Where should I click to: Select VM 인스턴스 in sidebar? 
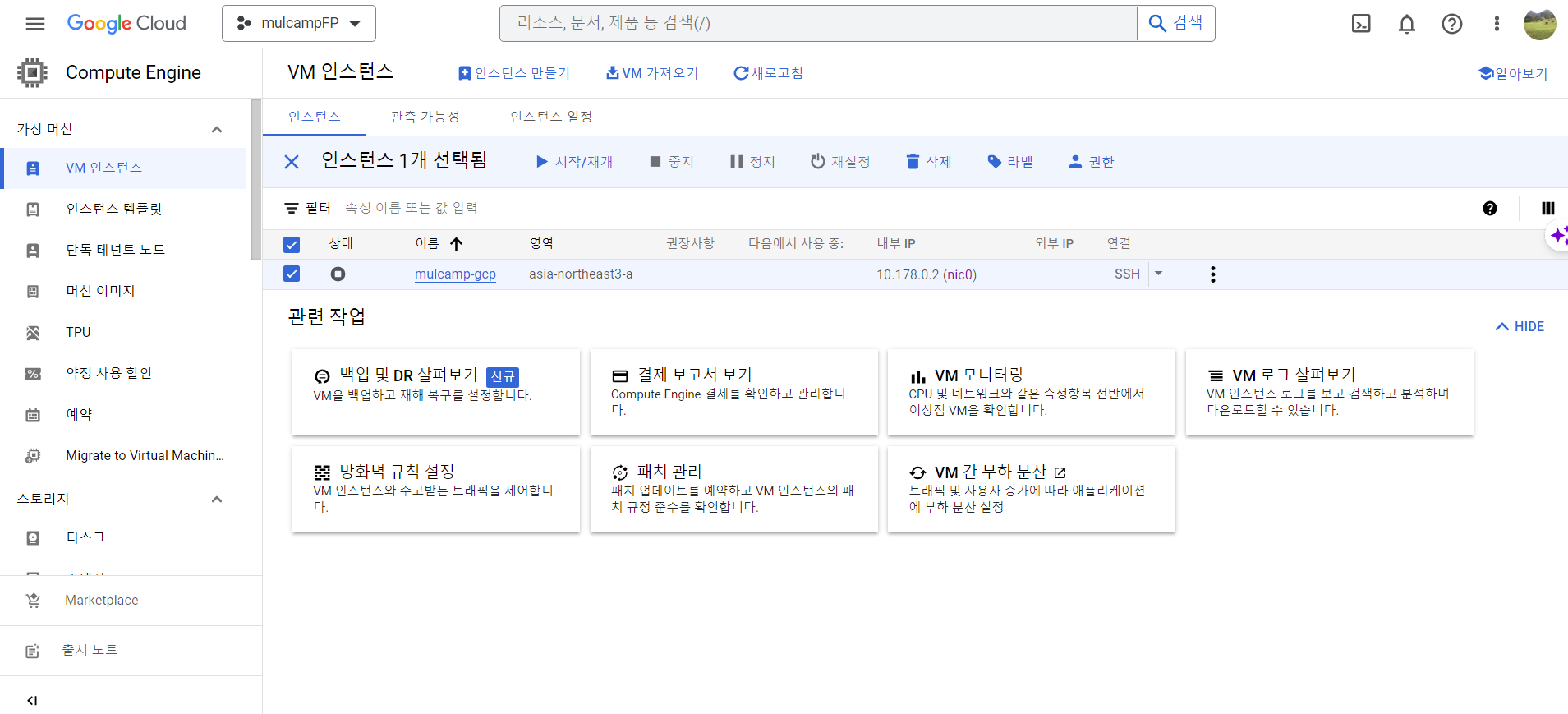pos(123,168)
